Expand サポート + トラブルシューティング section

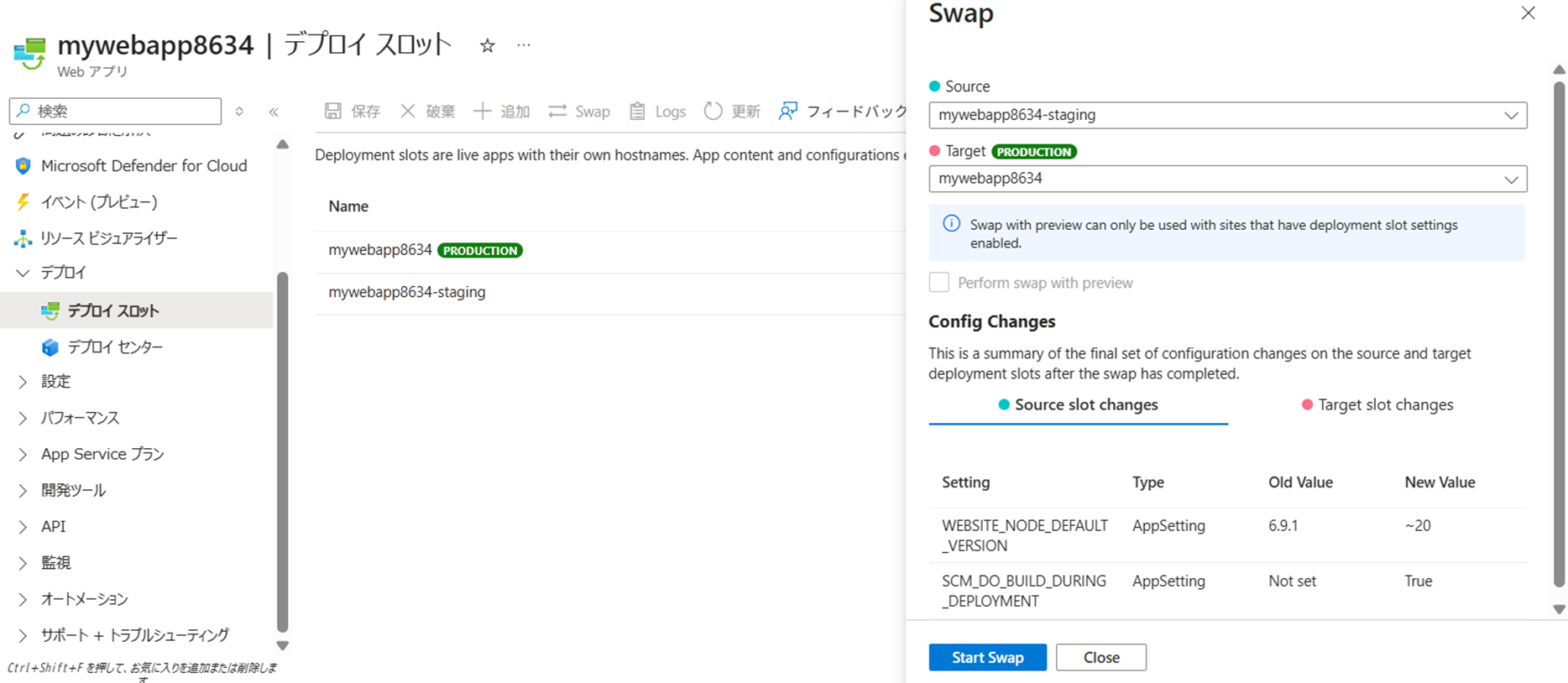click(x=23, y=635)
